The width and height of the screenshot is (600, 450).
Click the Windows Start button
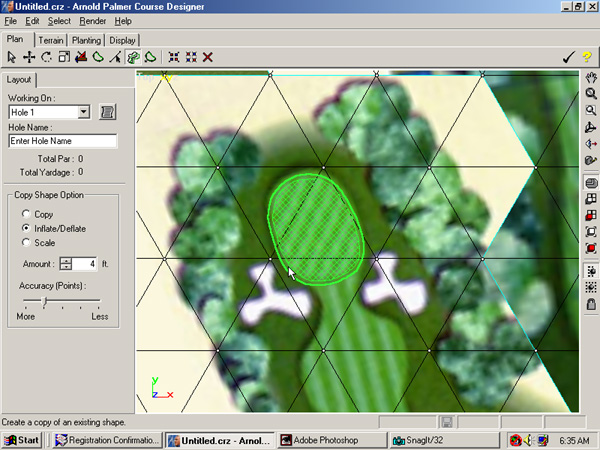click(22, 440)
